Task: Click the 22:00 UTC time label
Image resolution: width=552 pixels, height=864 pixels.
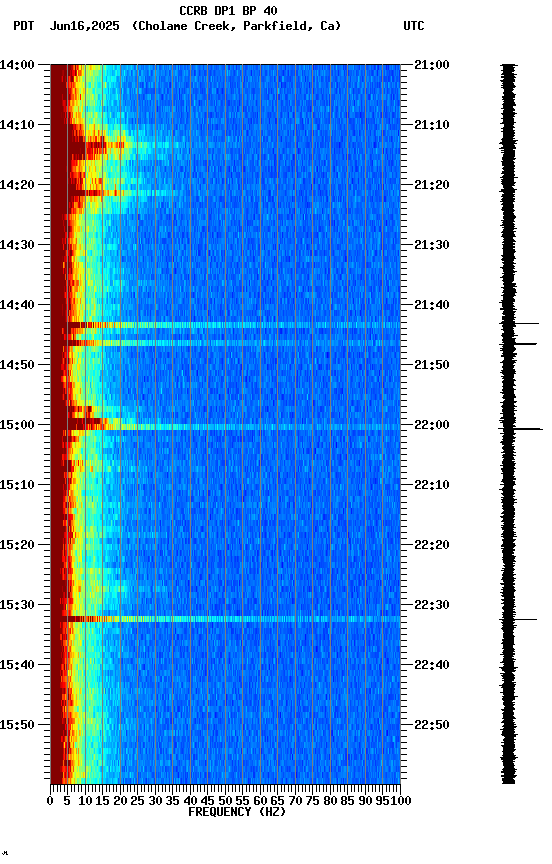Action: click(431, 425)
